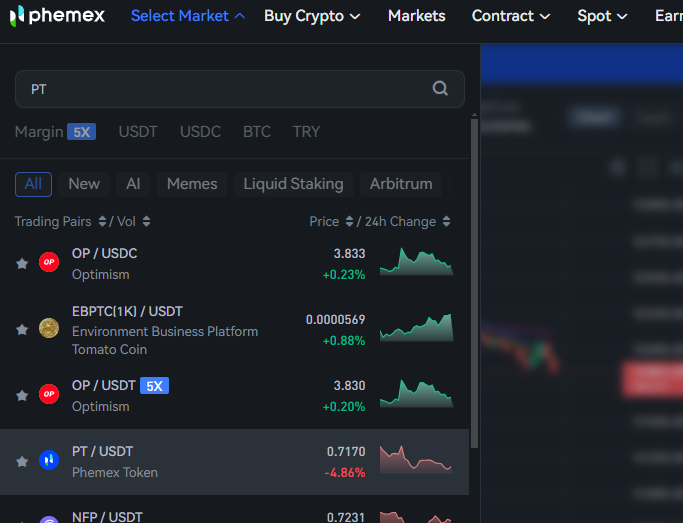Click the 0.7170 price value
Viewport: 683px width, 523px height.
346,452
